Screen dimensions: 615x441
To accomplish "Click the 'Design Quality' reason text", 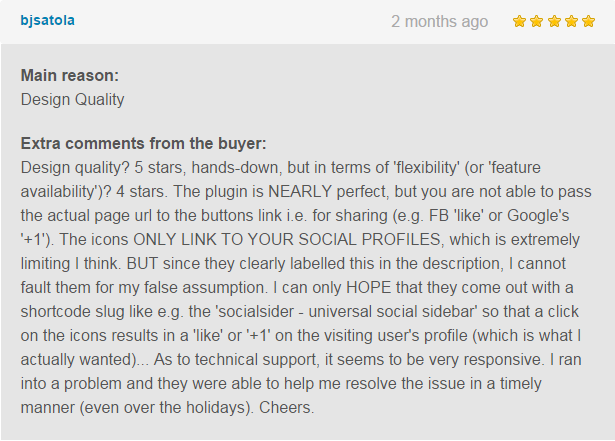I will pos(73,100).
